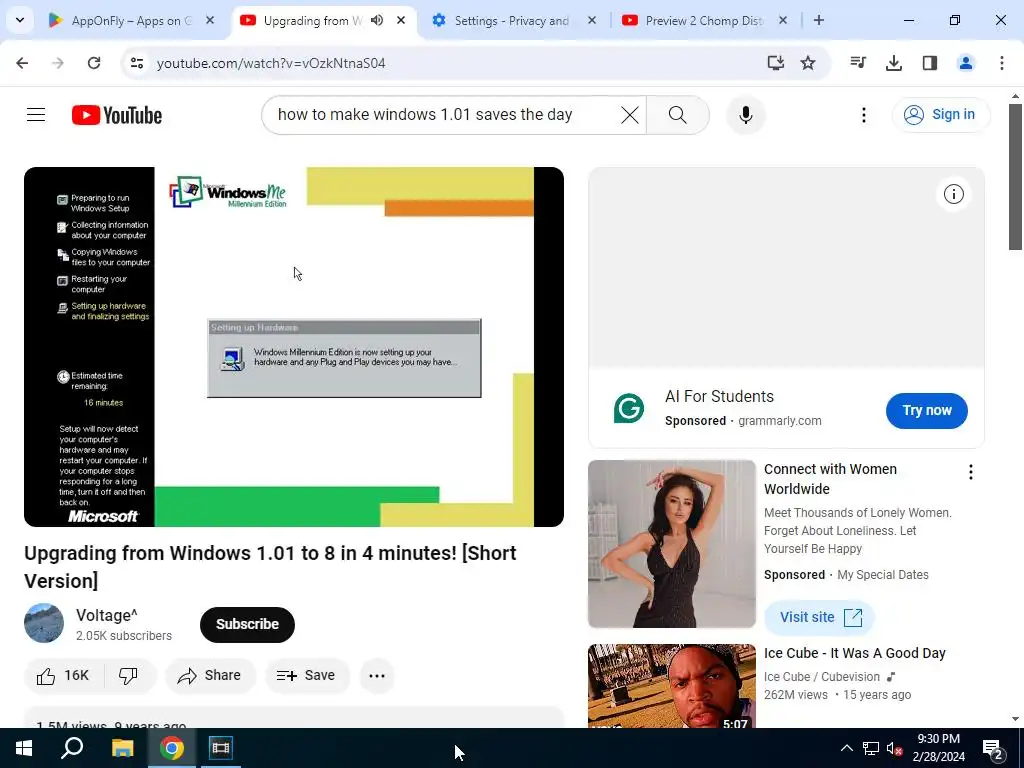Open the Voltage^ channel name
This screenshot has height=768, width=1024.
[x=106, y=615]
